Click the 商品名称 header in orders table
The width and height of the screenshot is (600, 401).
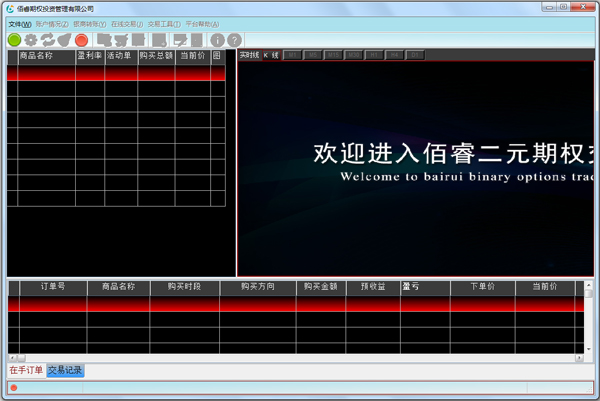point(119,287)
